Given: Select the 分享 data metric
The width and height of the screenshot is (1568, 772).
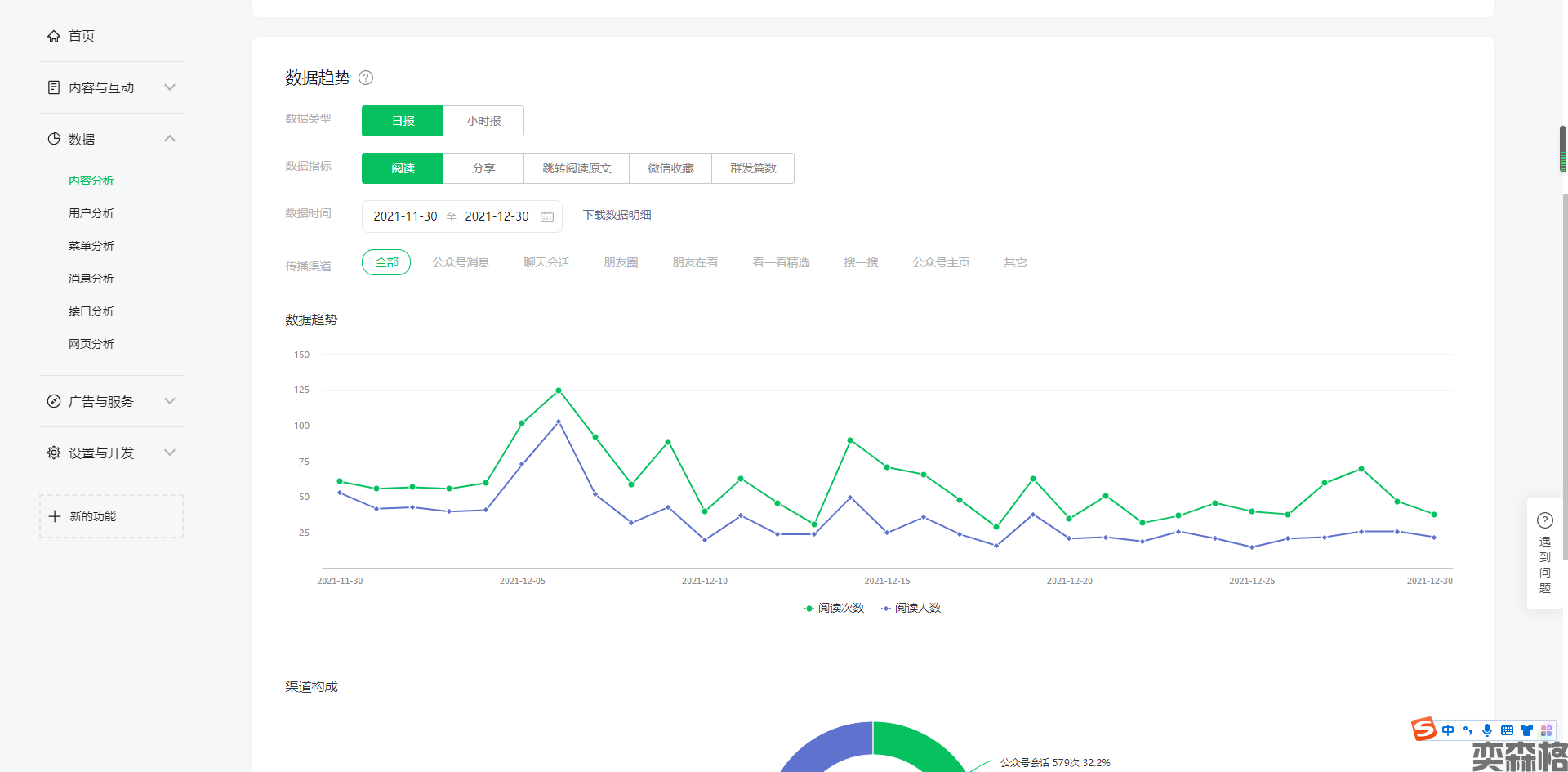Looking at the screenshot, I should pos(483,168).
